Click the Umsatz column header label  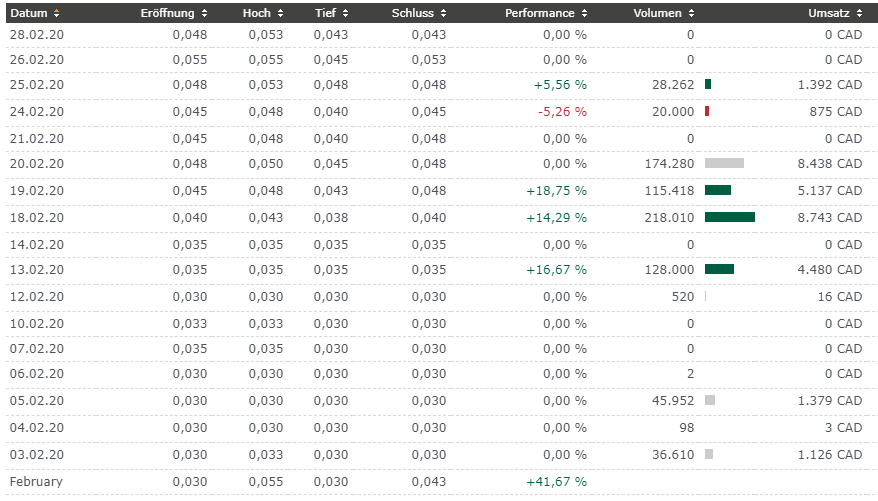pos(829,14)
